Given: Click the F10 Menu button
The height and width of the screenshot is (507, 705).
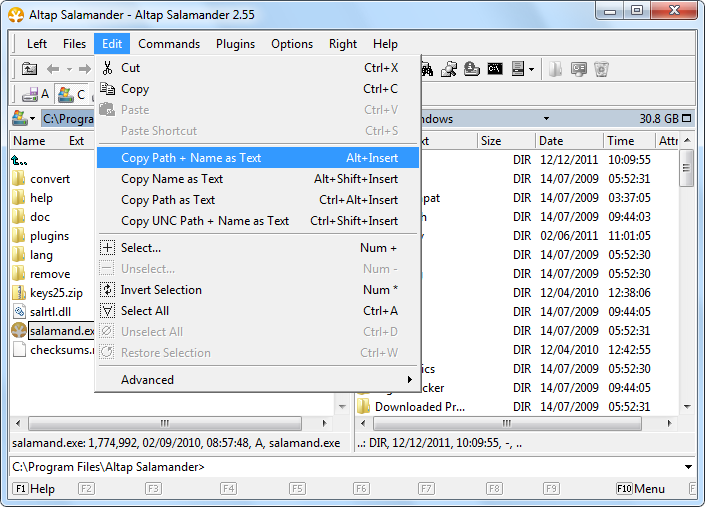Looking at the screenshot, I should (640, 489).
